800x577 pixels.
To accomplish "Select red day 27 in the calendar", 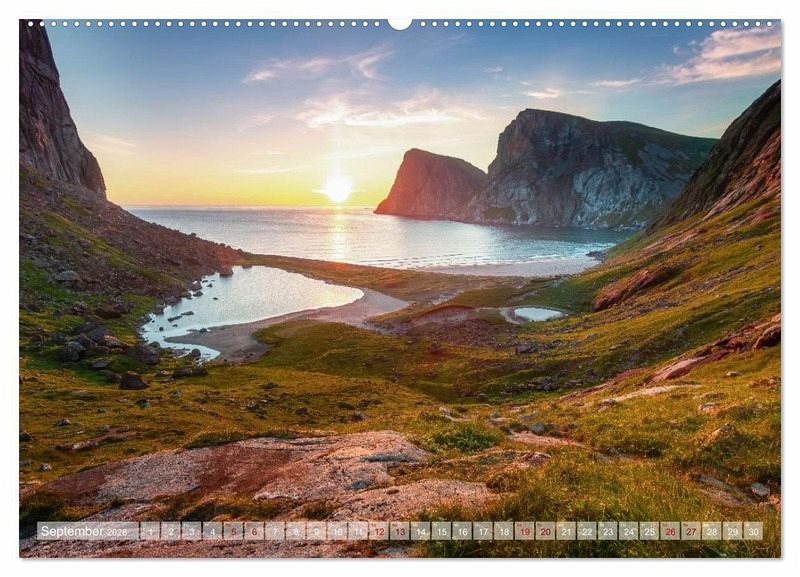I will tap(691, 531).
